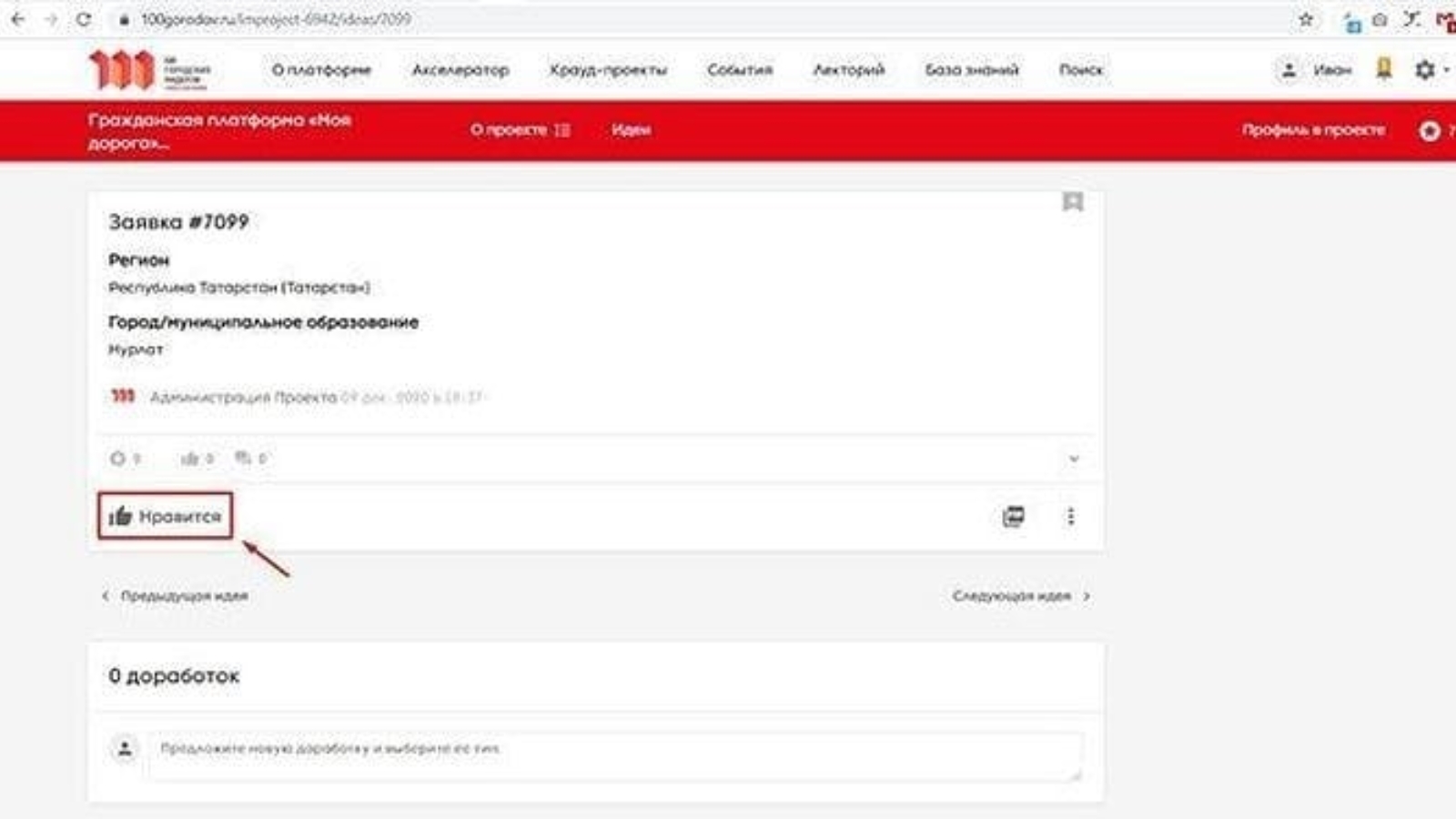Image resolution: width=1456 pixels, height=819 pixels.
Task: Click the three-dot more options icon
Action: (1070, 517)
